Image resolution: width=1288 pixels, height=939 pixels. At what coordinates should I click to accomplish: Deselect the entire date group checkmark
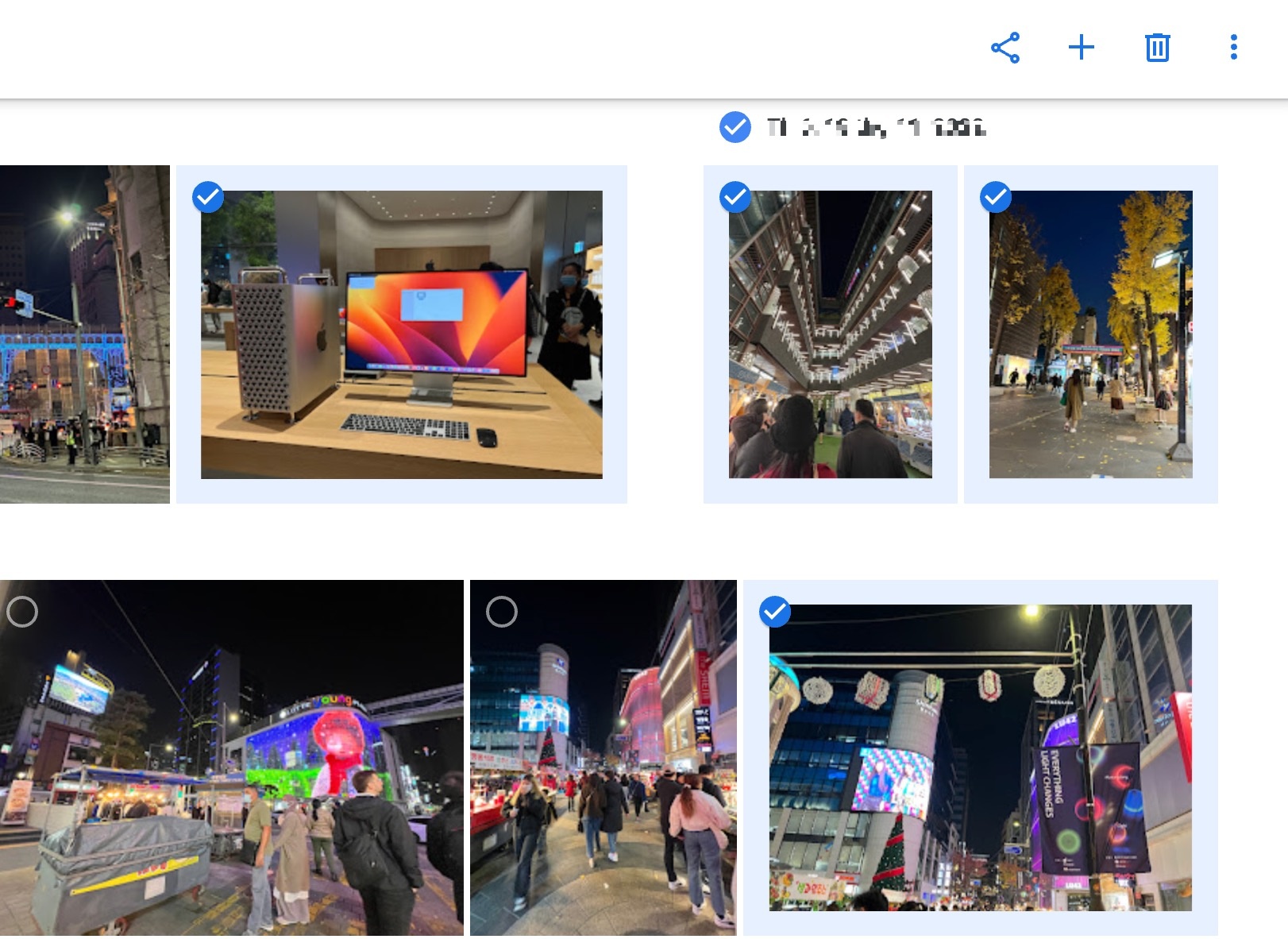(x=734, y=125)
